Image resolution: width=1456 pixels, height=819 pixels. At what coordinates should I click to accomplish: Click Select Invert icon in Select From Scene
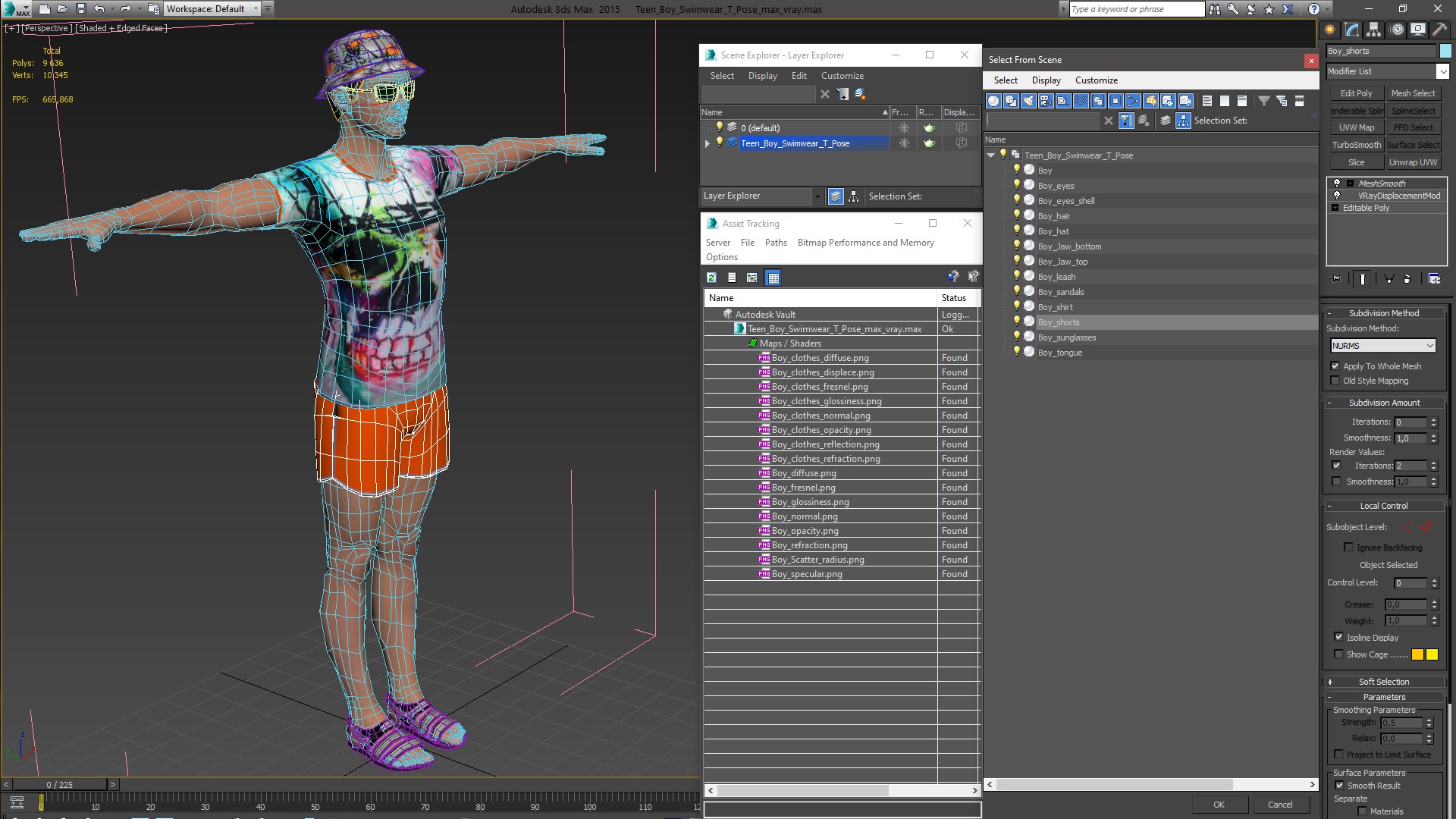[1242, 101]
